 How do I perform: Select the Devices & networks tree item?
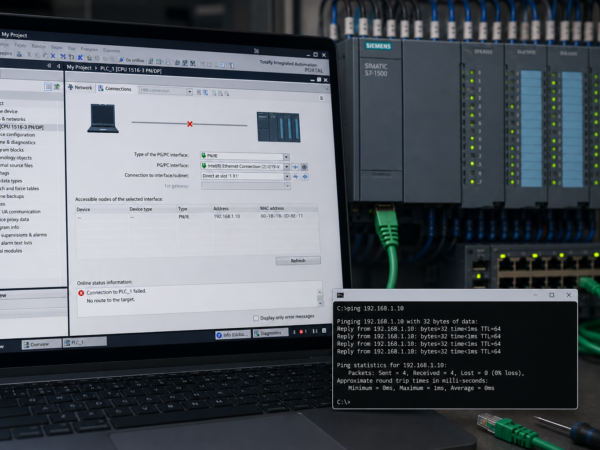[x=13, y=119]
